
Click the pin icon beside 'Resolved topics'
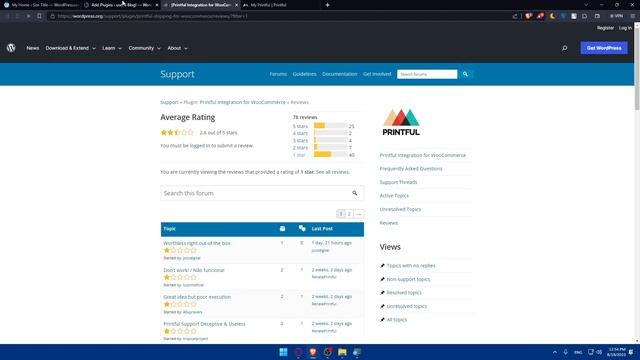point(382,293)
